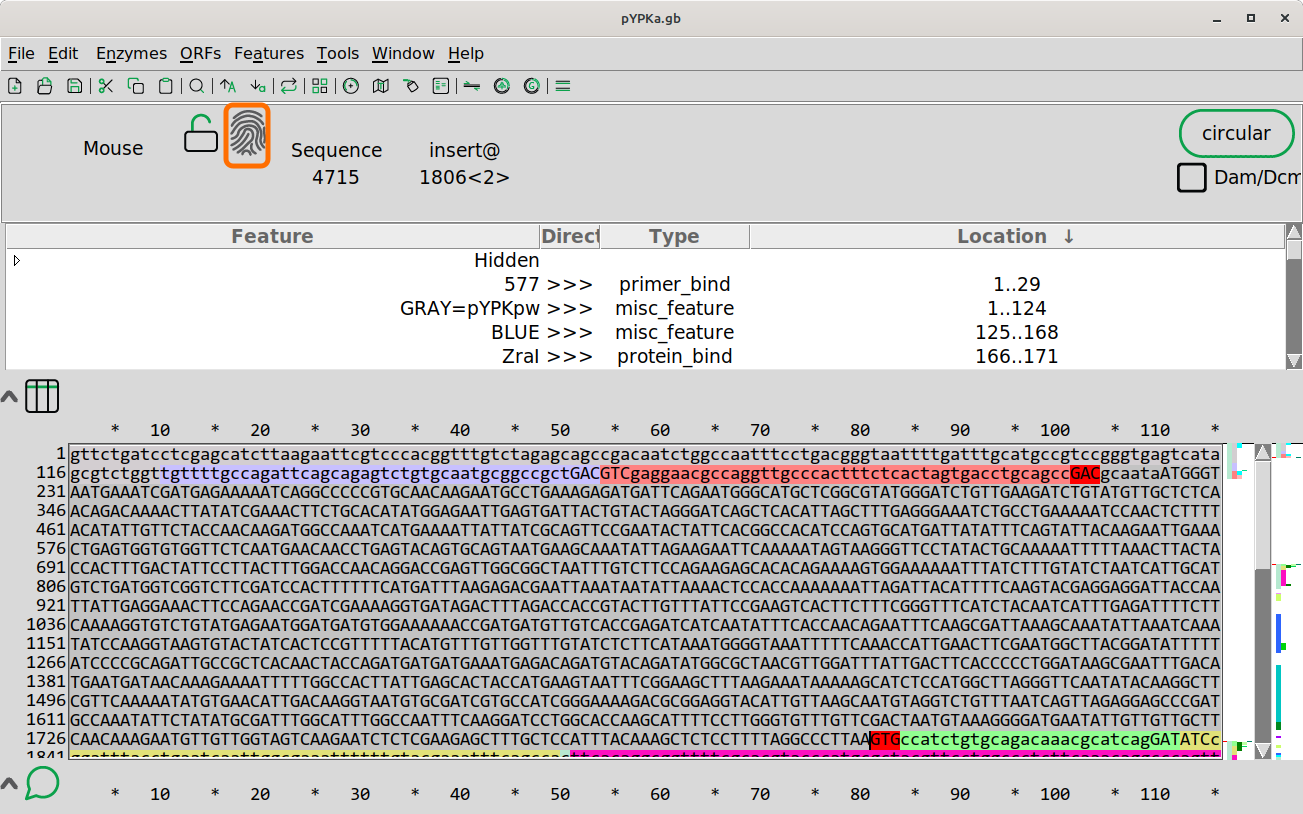Click the scissors cut icon
The image size is (1303, 814).
point(106,86)
